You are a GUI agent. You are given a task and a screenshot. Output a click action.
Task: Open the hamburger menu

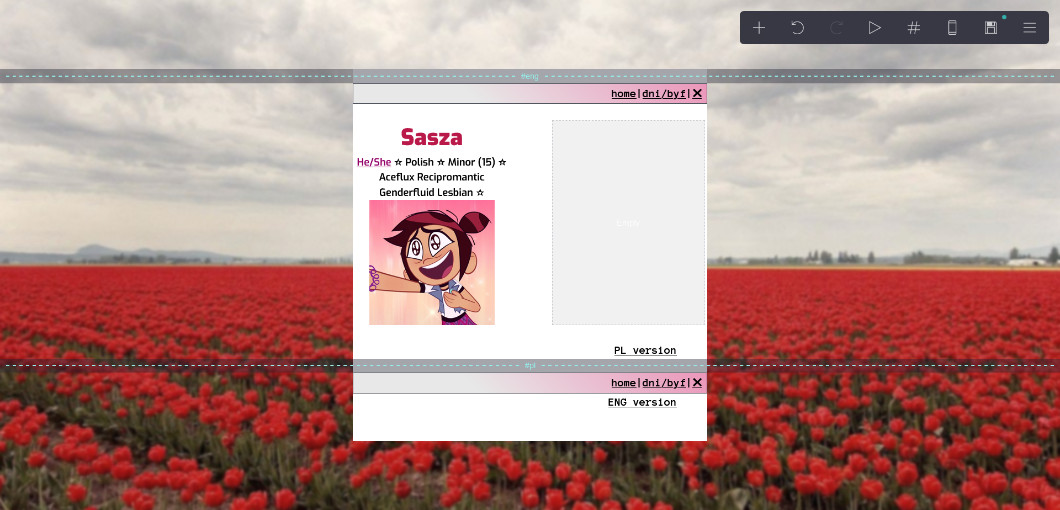(x=1029, y=28)
